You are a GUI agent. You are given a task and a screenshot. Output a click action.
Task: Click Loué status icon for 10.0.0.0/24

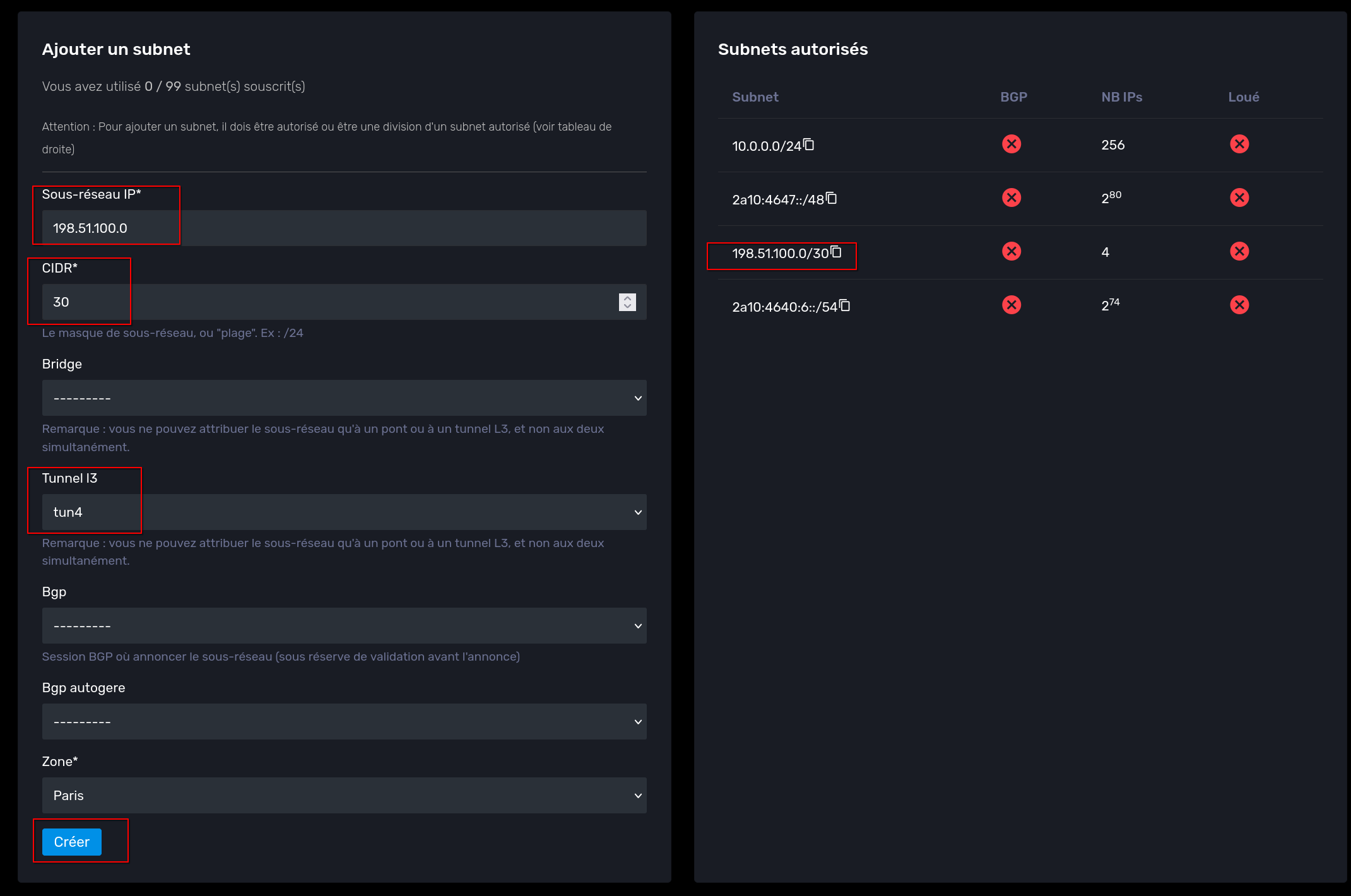(x=1239, y=144)
